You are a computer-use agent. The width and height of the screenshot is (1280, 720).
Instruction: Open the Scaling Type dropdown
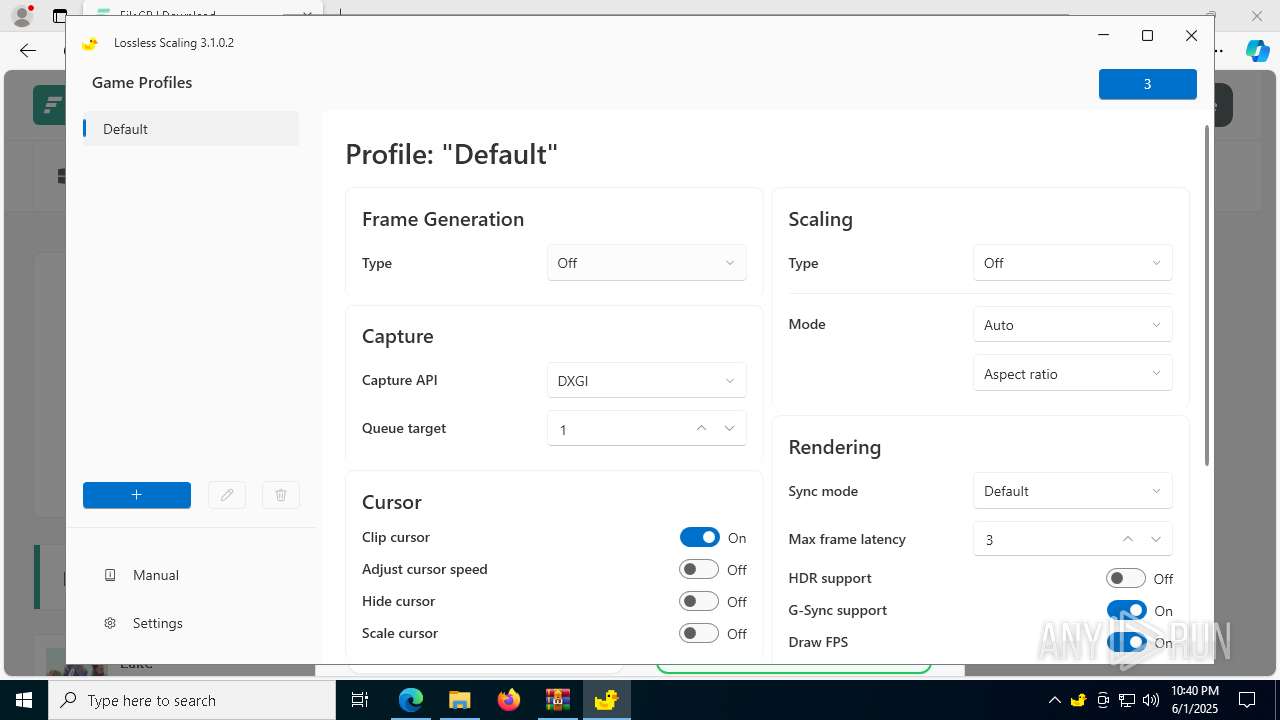pos(1072,263)
